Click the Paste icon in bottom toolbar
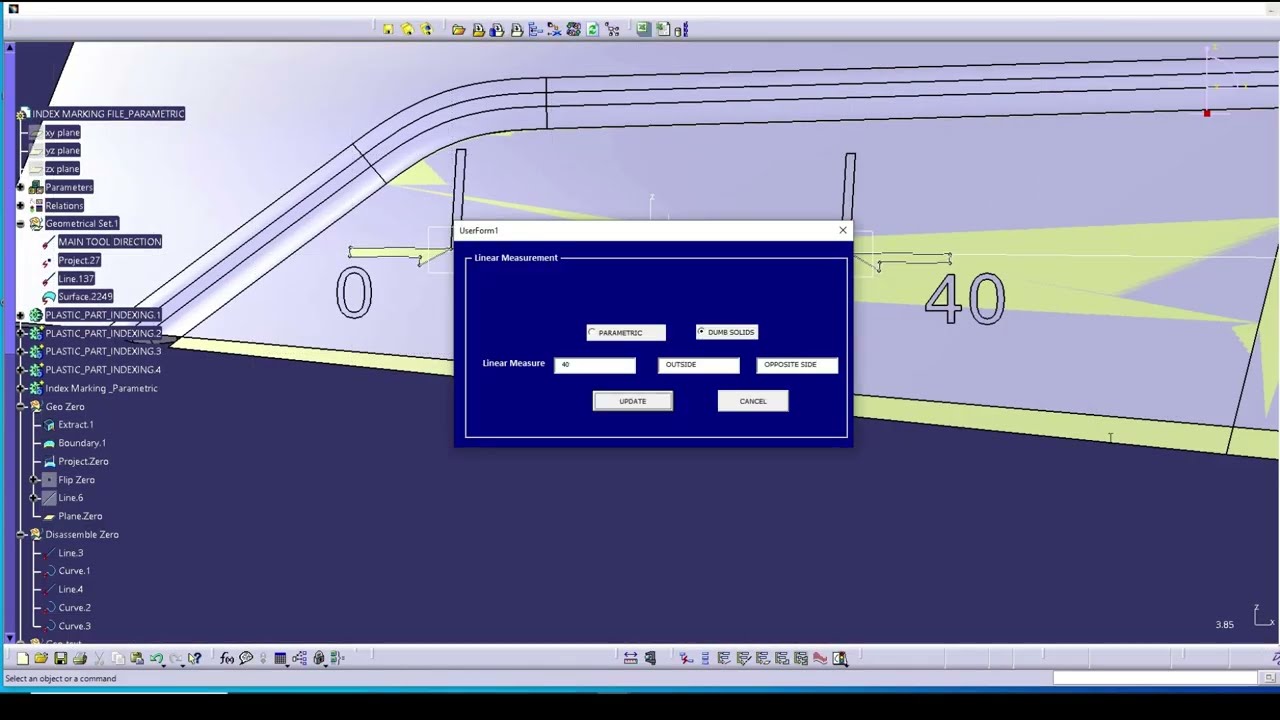The width and height of the screenshot is (1280, 720). pyautogui.click(x=137, y=658)
